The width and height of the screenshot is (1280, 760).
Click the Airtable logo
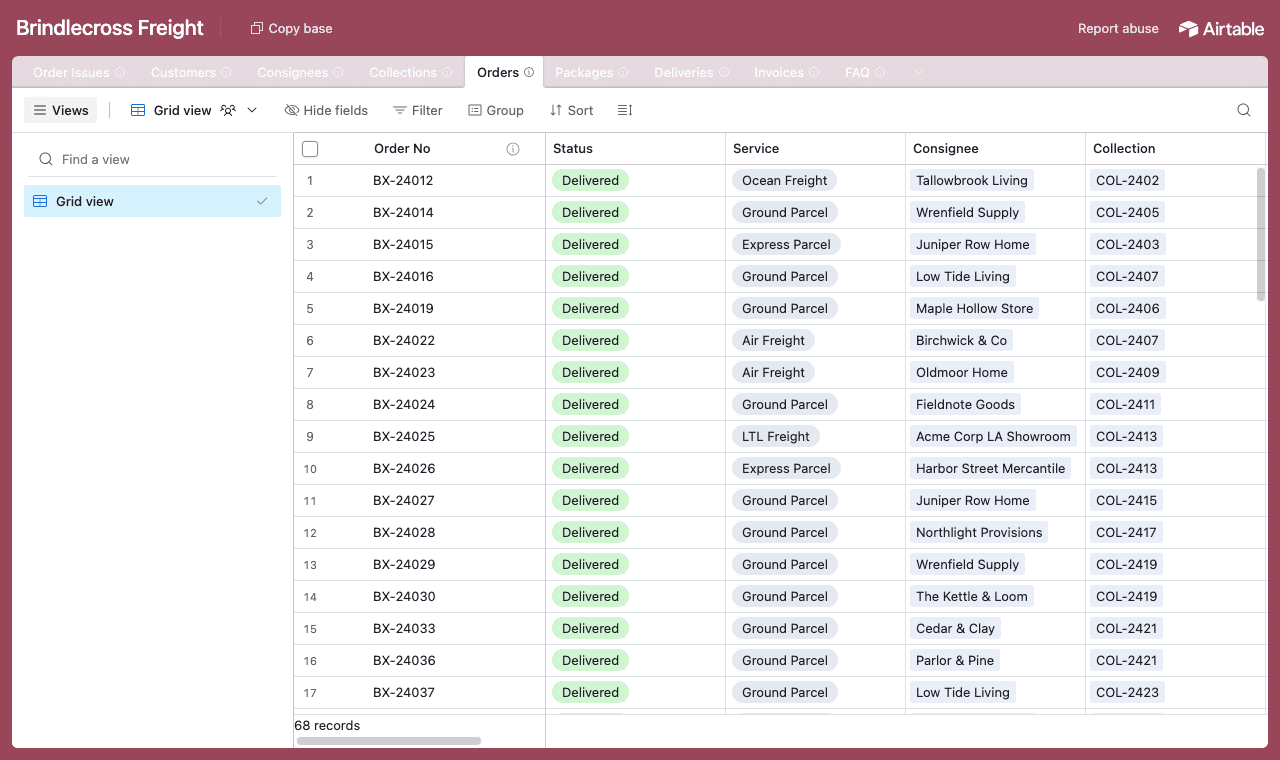1221,29
